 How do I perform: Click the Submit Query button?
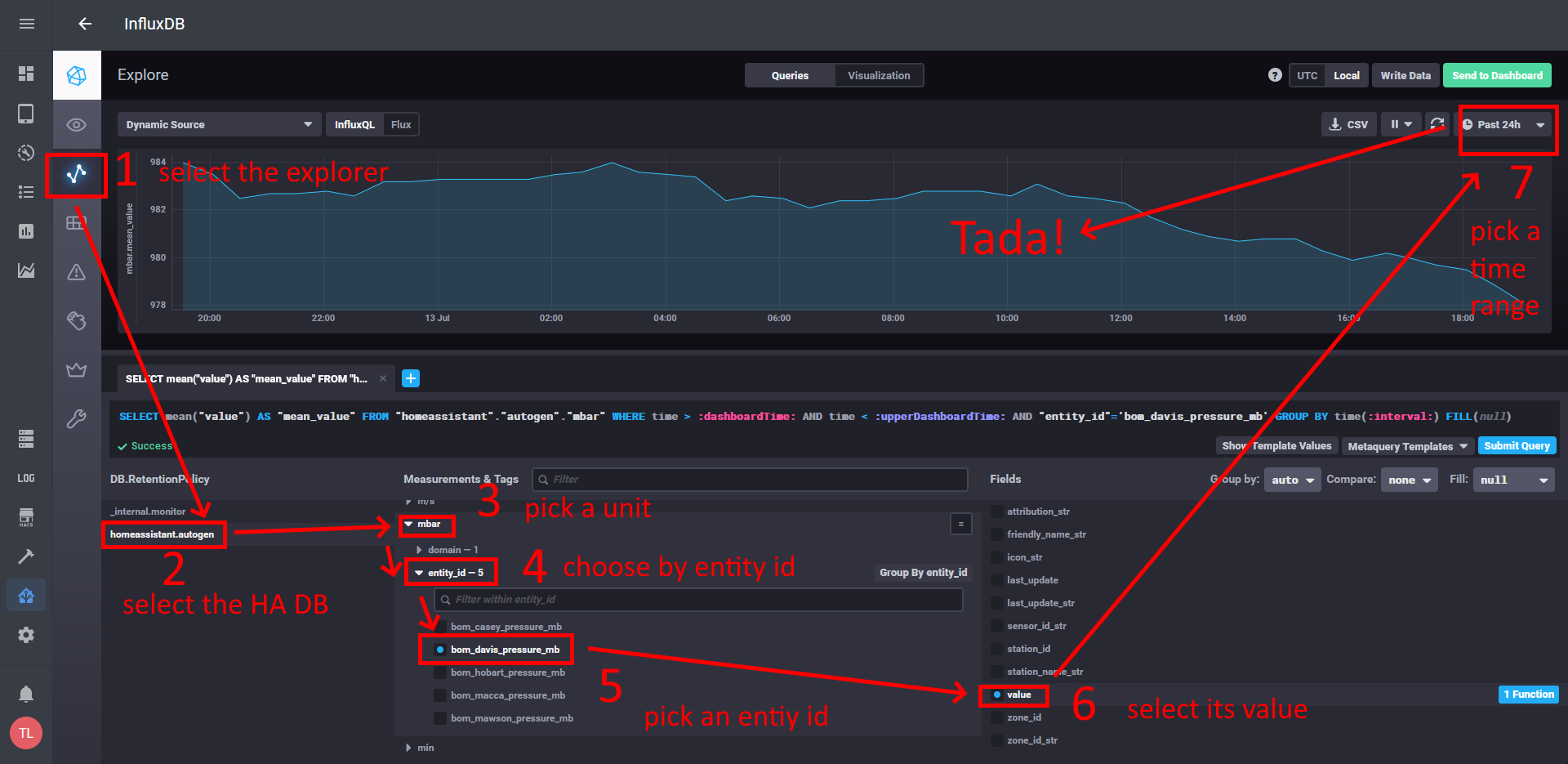pyautogui.click(x=1516, y=446)
